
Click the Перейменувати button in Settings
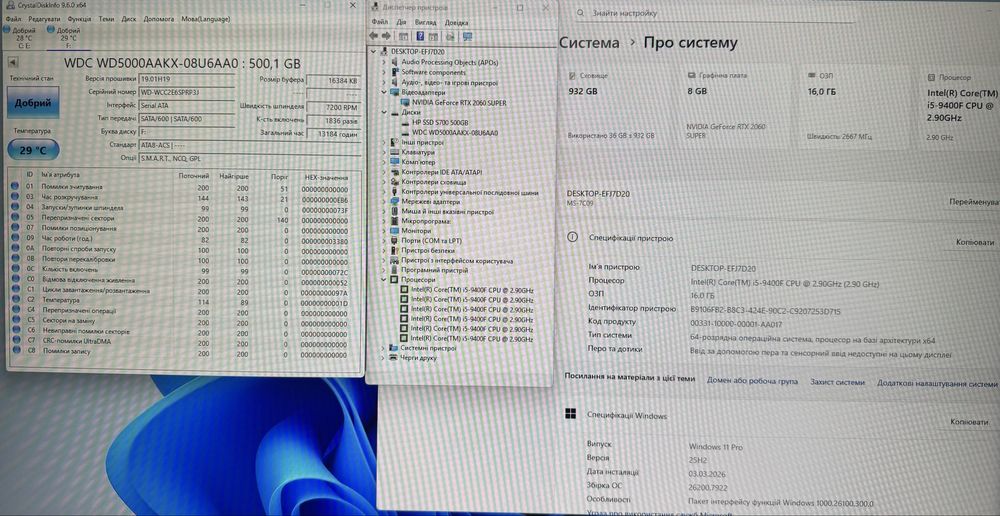coord(973,202)
